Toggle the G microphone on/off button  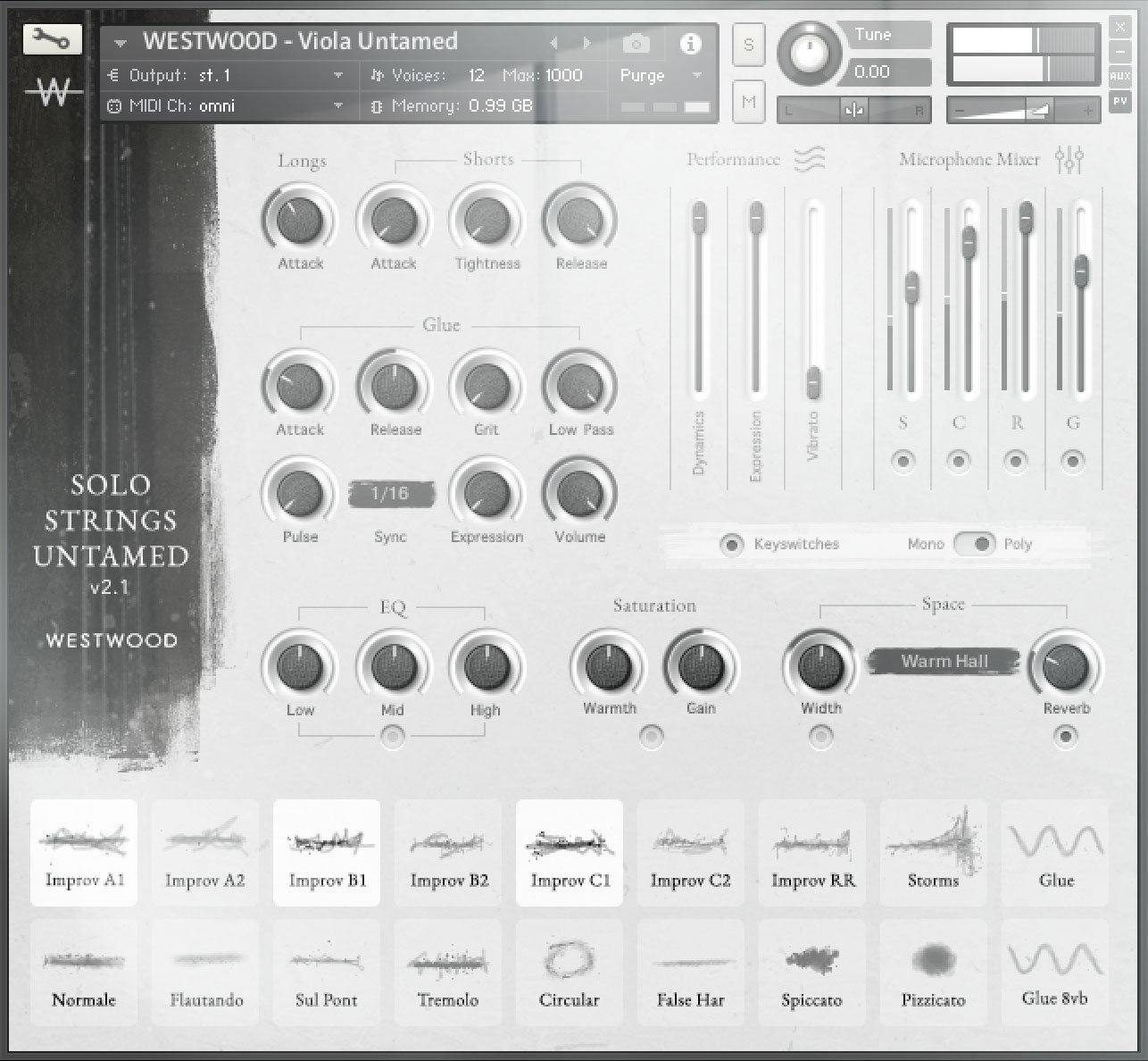click(x=1073, y=462)
